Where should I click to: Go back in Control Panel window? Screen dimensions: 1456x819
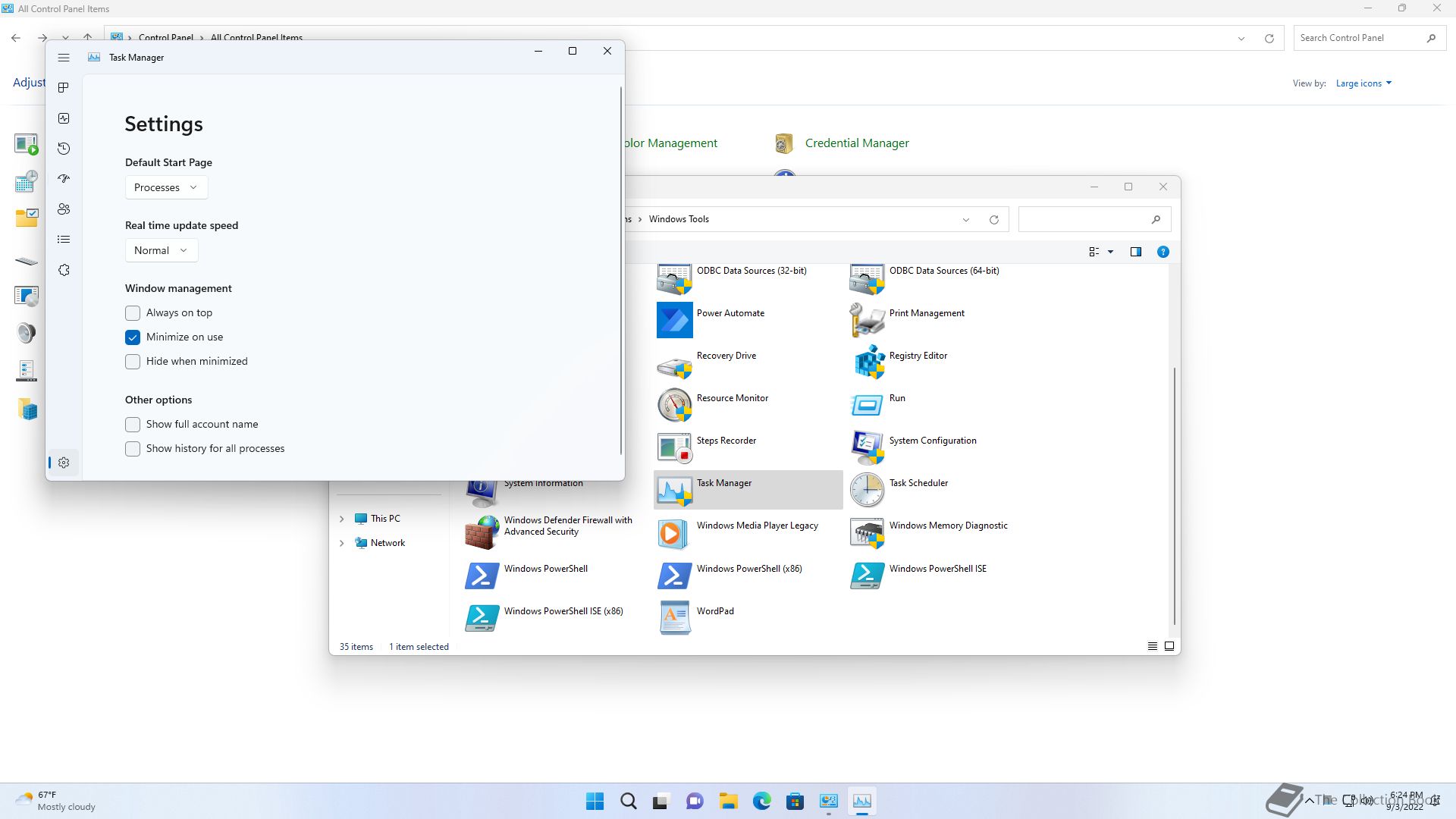(x=16, y=38)
